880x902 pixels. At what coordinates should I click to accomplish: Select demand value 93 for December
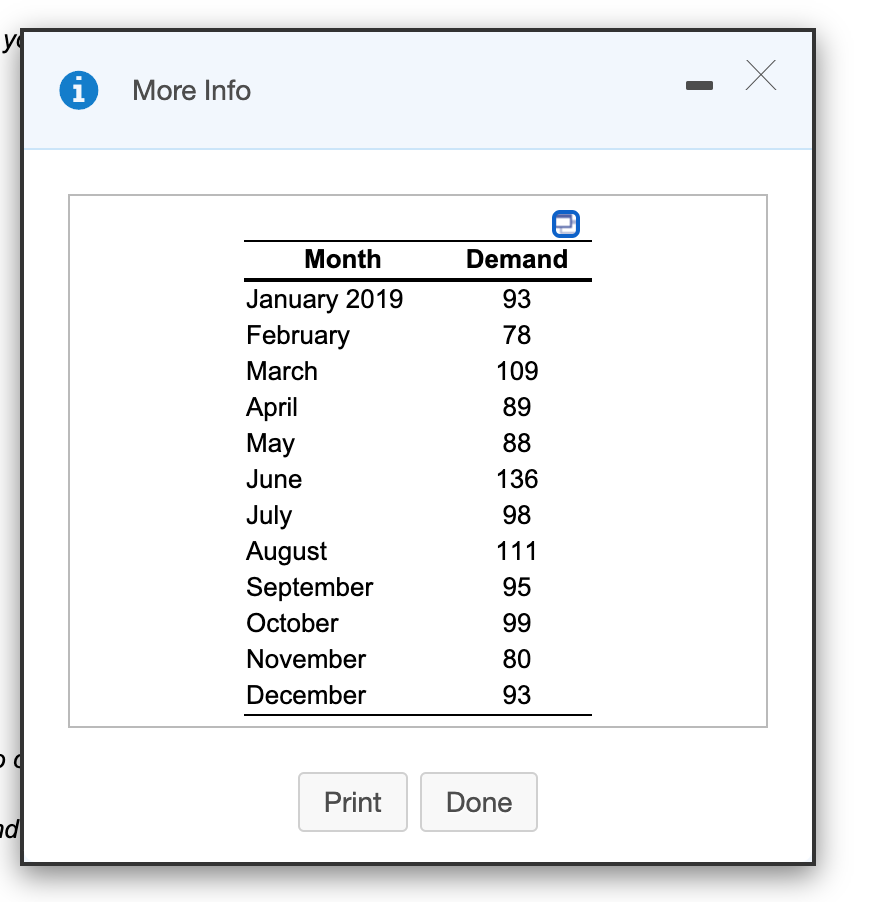tap(516, 695)
